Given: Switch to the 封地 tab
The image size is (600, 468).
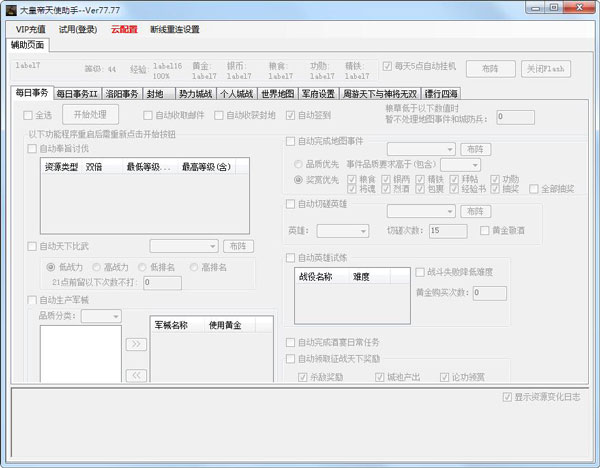Looking at the screenshot, I should click(x=158, y=94).
